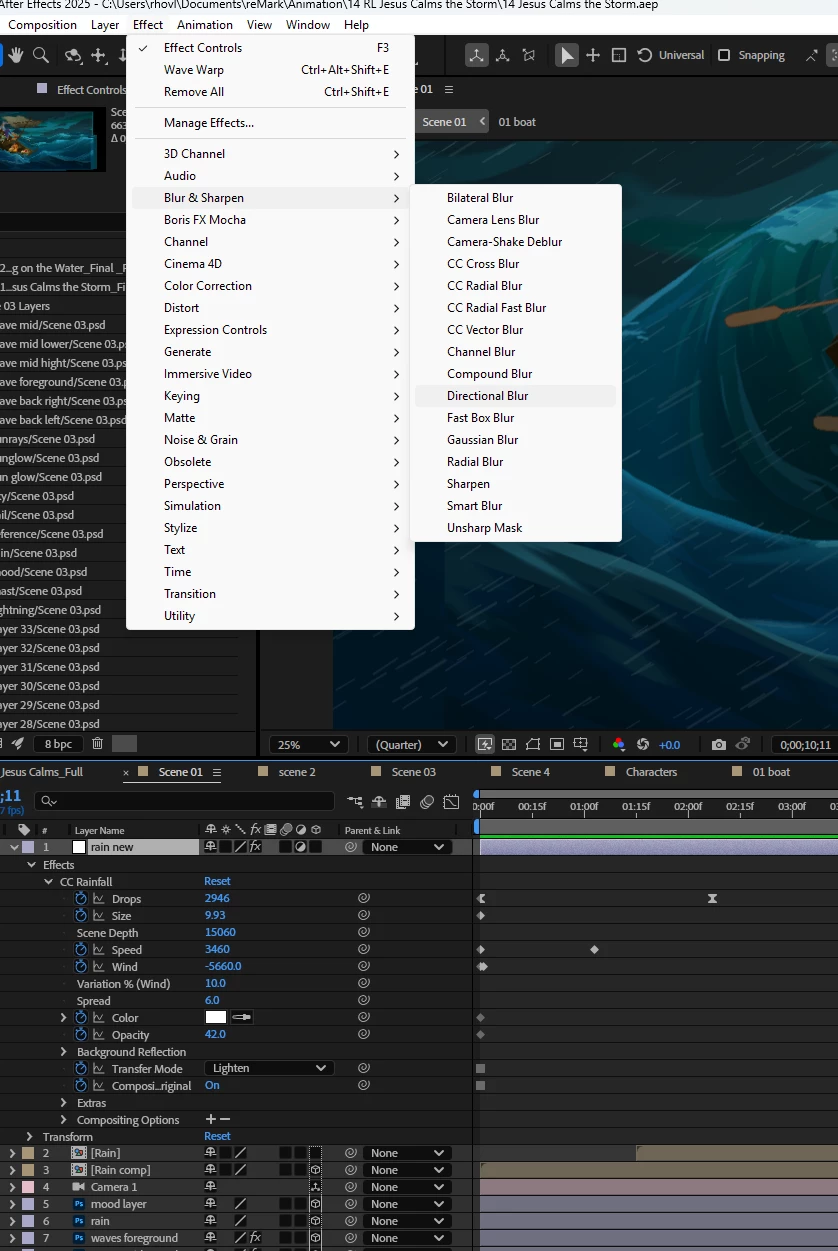Collapse the CC Rainfall effect group
The height and width of the screenshot is (1251, 838).
[49, 882]
